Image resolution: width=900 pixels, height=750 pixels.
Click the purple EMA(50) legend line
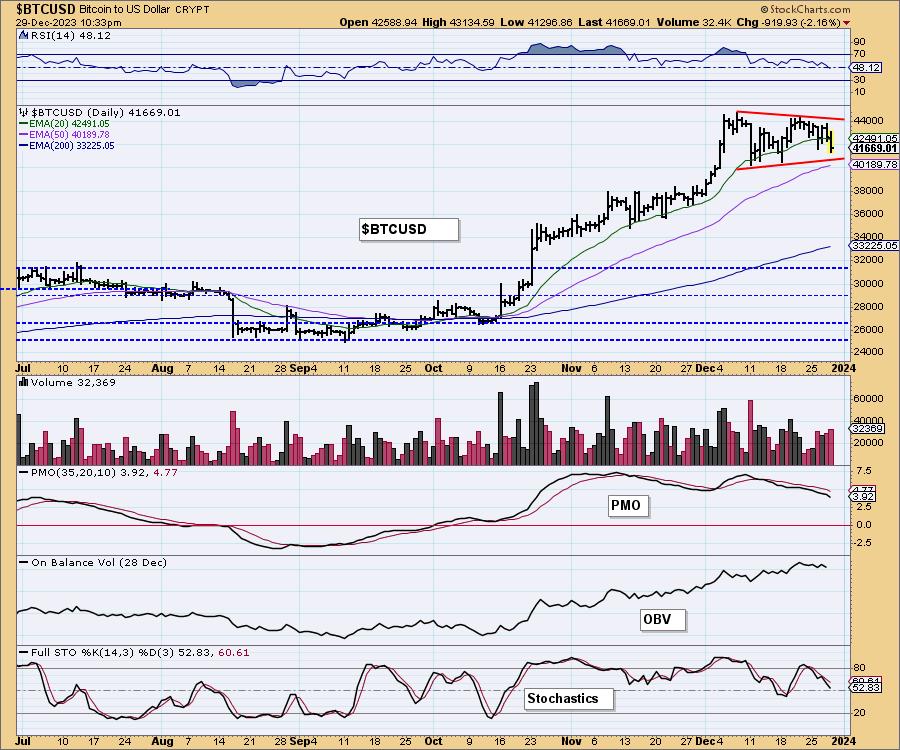pos(24,134)
